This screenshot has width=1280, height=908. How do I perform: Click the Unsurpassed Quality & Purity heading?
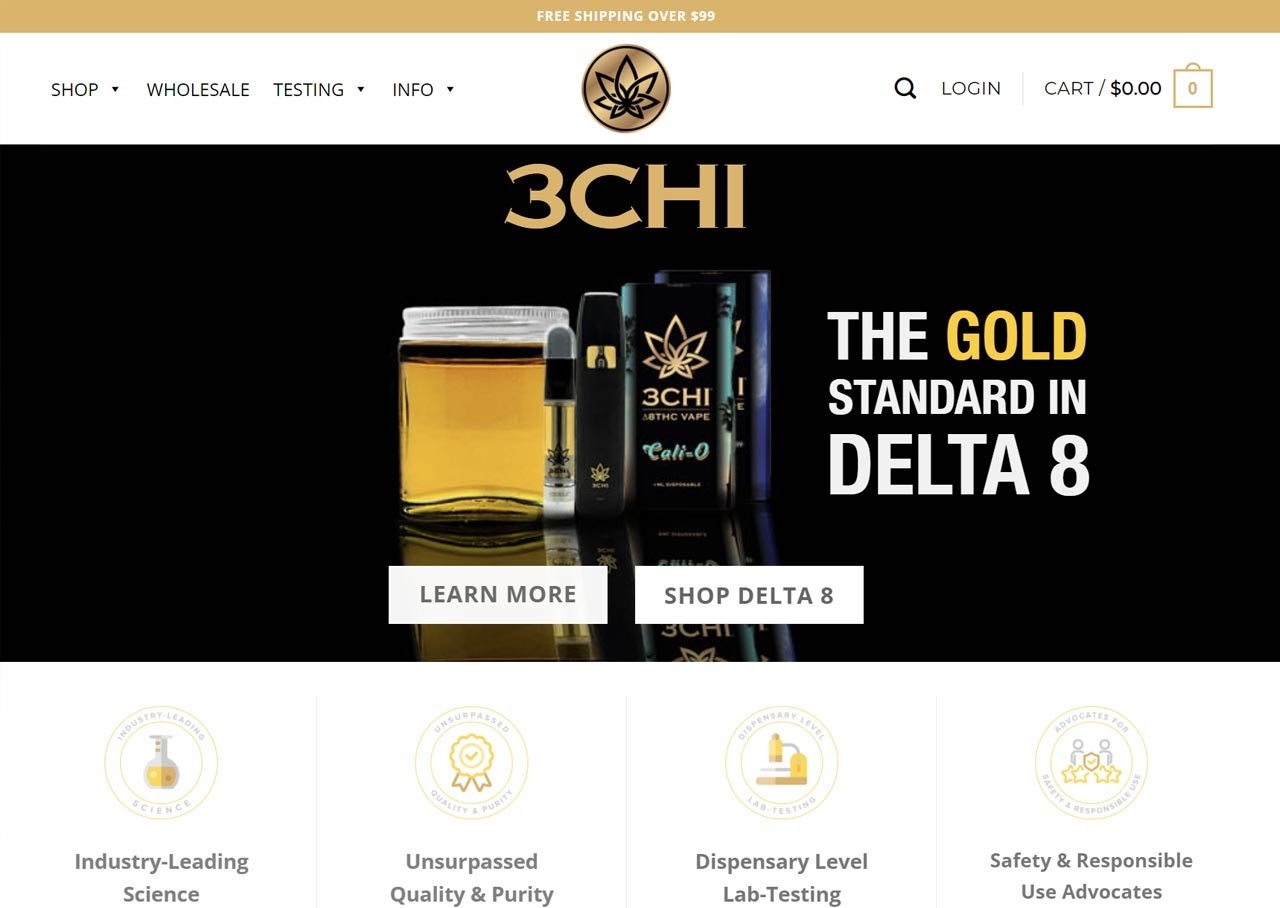point(471,877)
